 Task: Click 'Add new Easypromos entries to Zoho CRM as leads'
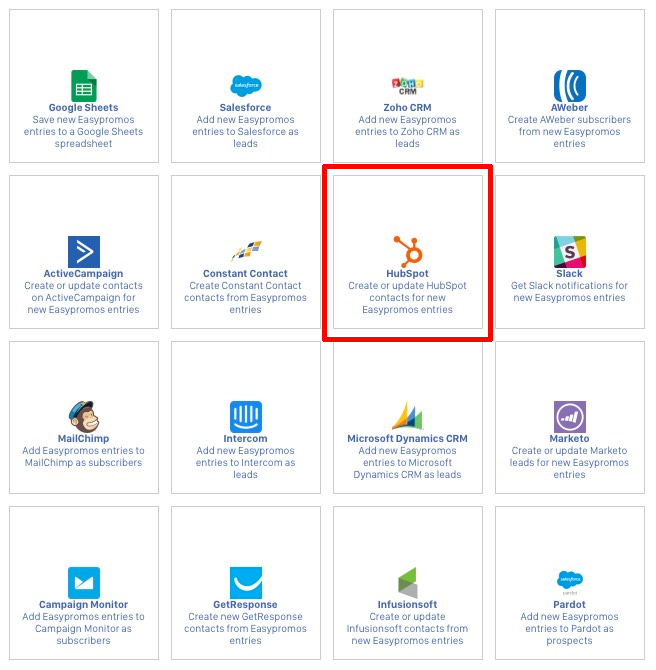(407, 132)
